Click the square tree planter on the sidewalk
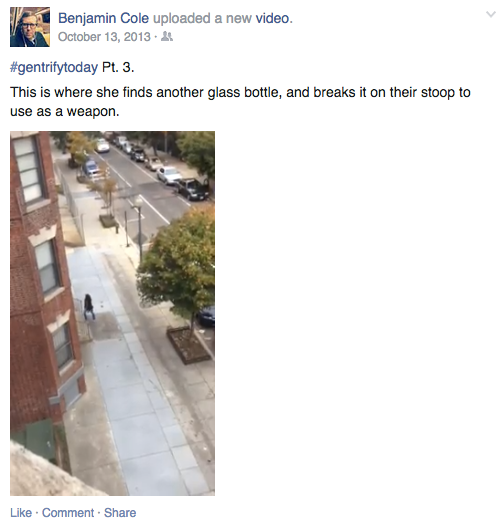Image resolution: width=501 pixels, height=529 pixels. pyautogui.click(x=189, y=345)
